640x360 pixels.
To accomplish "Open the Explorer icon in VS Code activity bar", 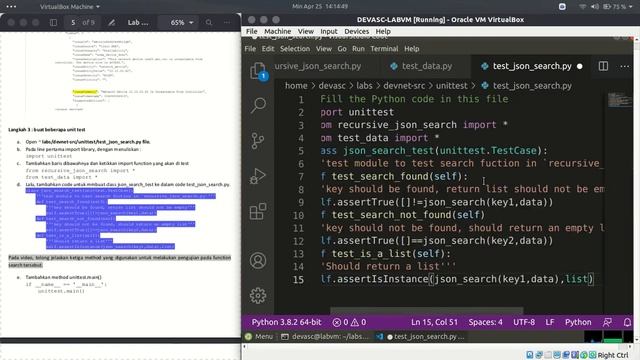I will click(258, 71).
